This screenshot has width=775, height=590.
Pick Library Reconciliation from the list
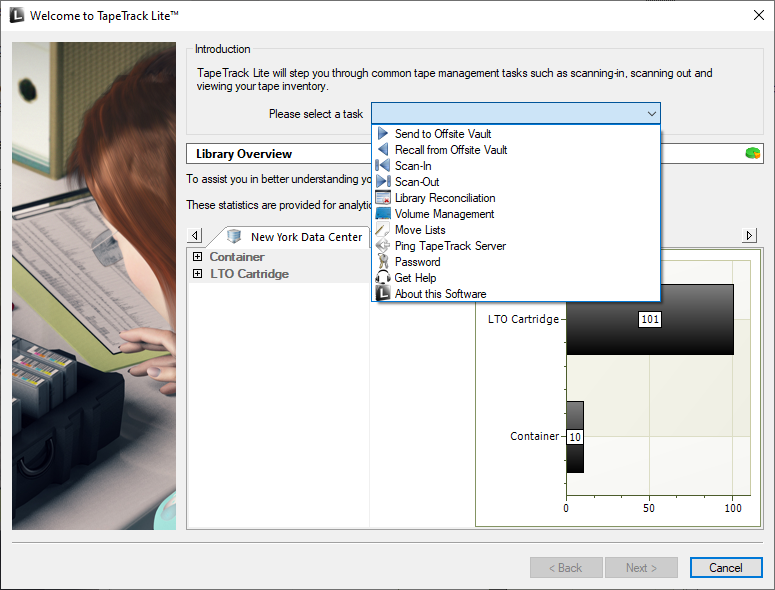tap(516, 198)
